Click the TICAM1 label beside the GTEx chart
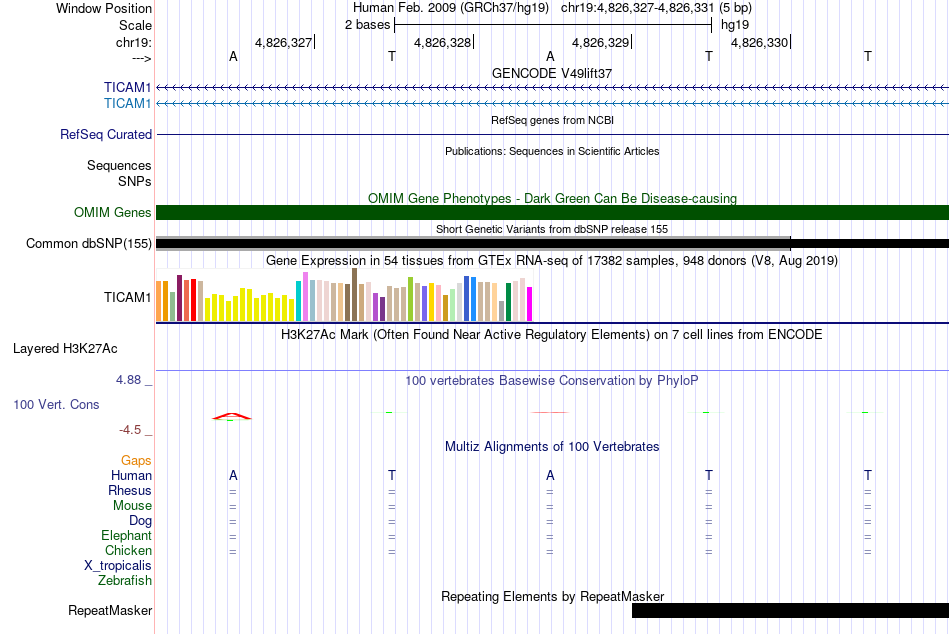Viewport: 950px width, 634px height. (127, 298)
